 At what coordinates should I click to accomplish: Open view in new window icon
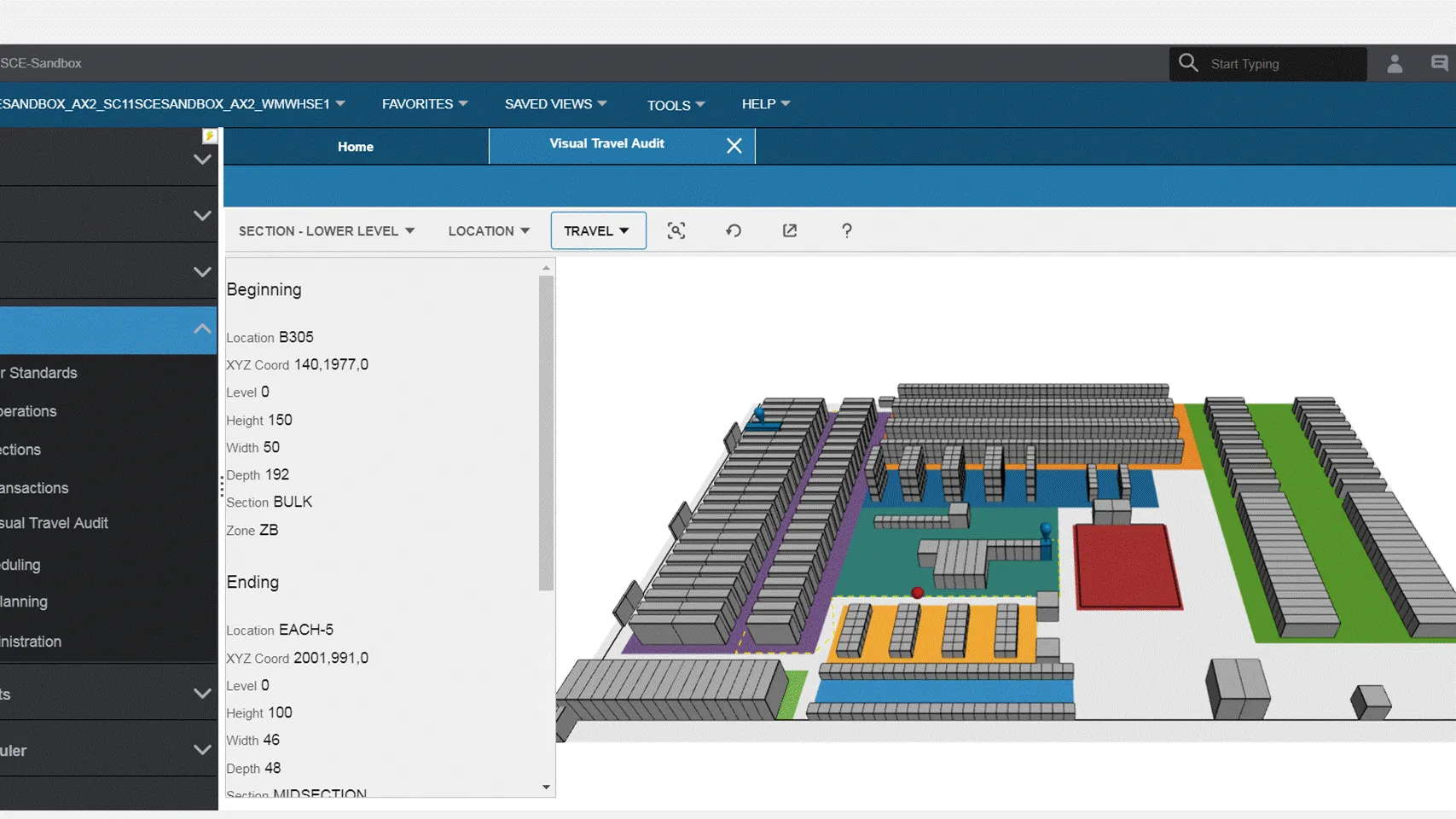(790, 230)
